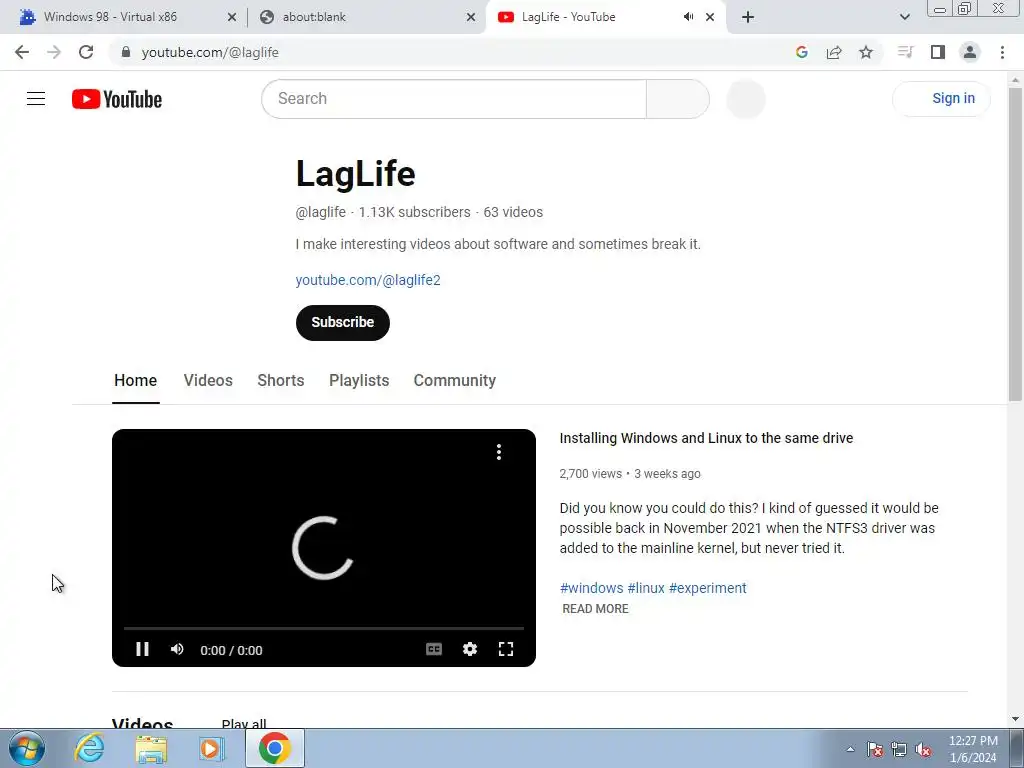Reload the current page
1024x768 pixels.
(x=86, y=52)
